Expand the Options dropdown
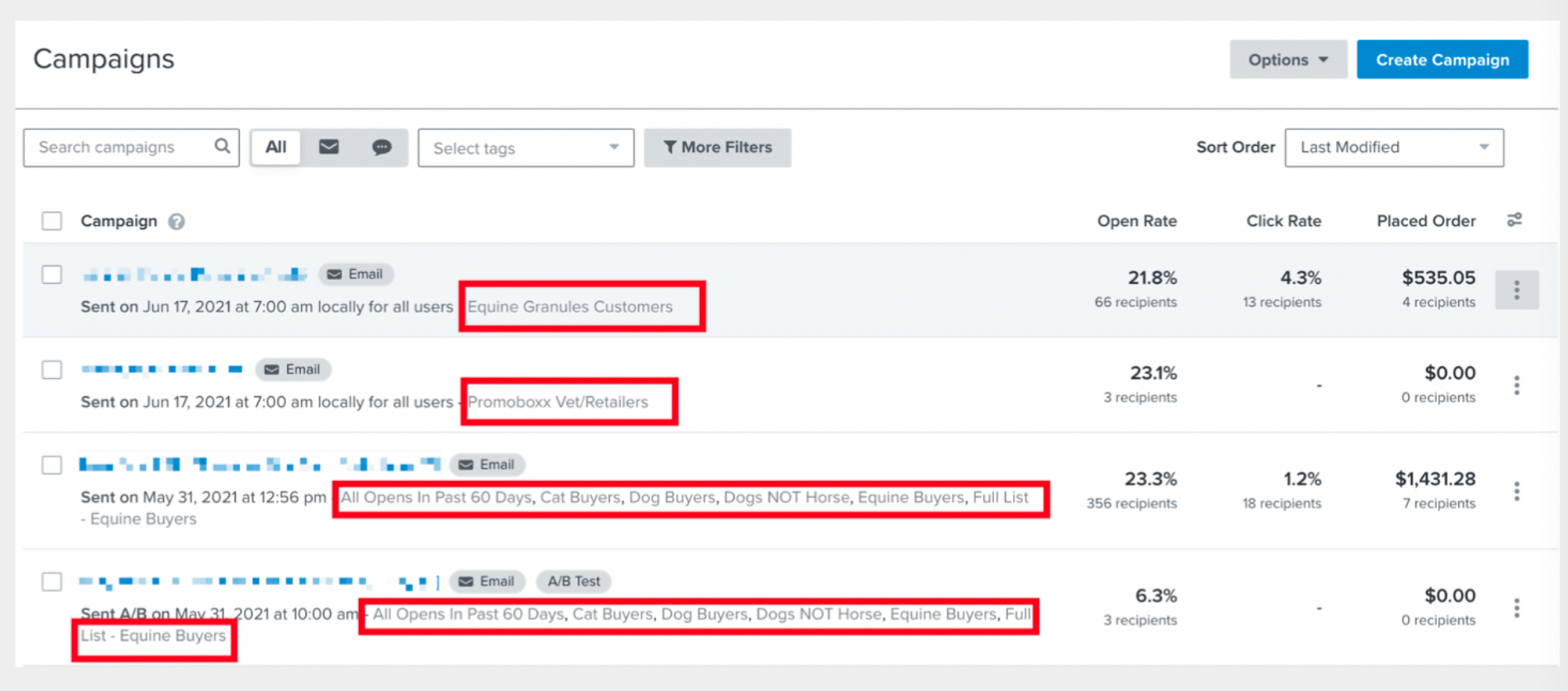Image resolution: width=1568 pixels, height=691 pixels. coord(1287,60)
